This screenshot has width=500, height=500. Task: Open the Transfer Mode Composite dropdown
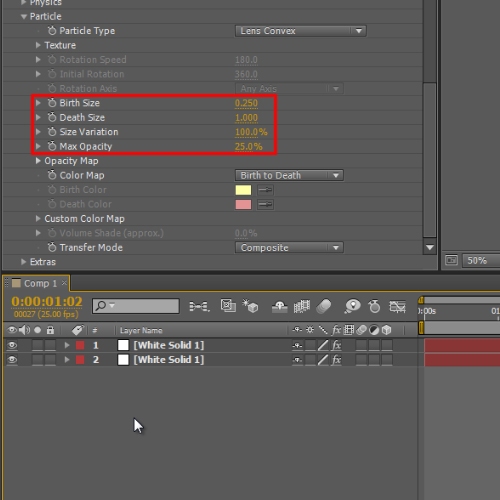click(289, 248)
